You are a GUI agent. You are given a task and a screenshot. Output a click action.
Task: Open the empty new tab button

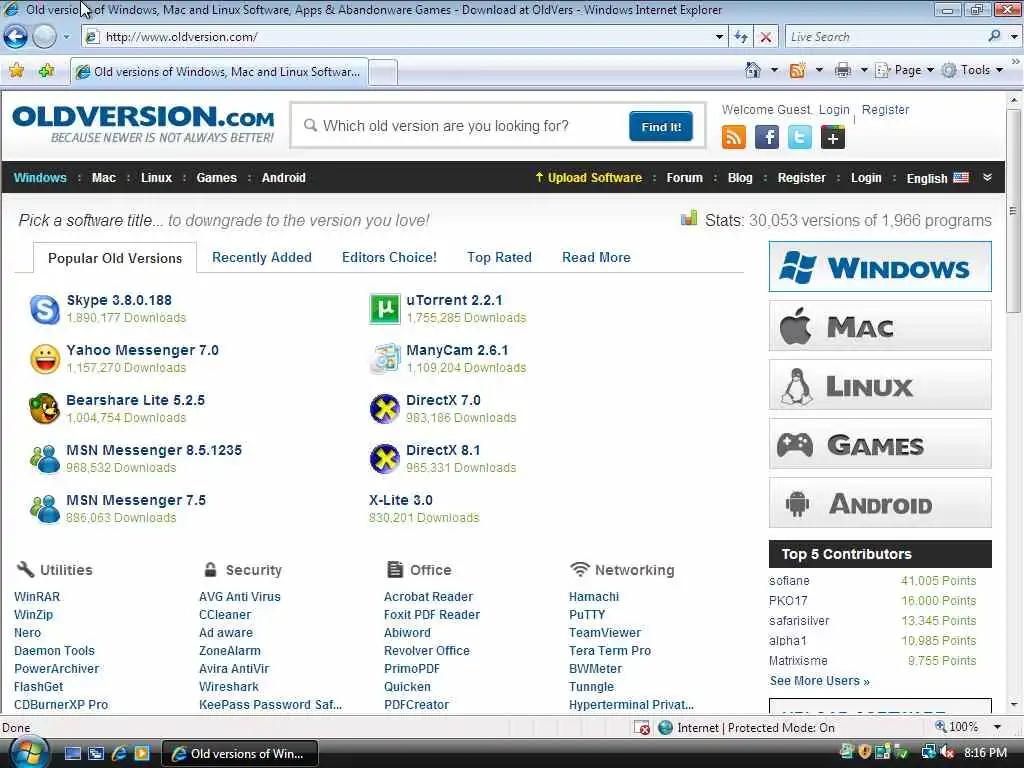[383, 72]
